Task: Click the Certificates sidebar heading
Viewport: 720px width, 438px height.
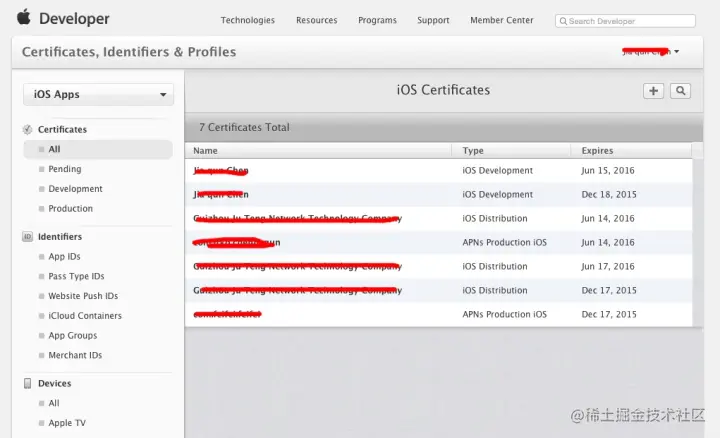Action: (62, 129)
